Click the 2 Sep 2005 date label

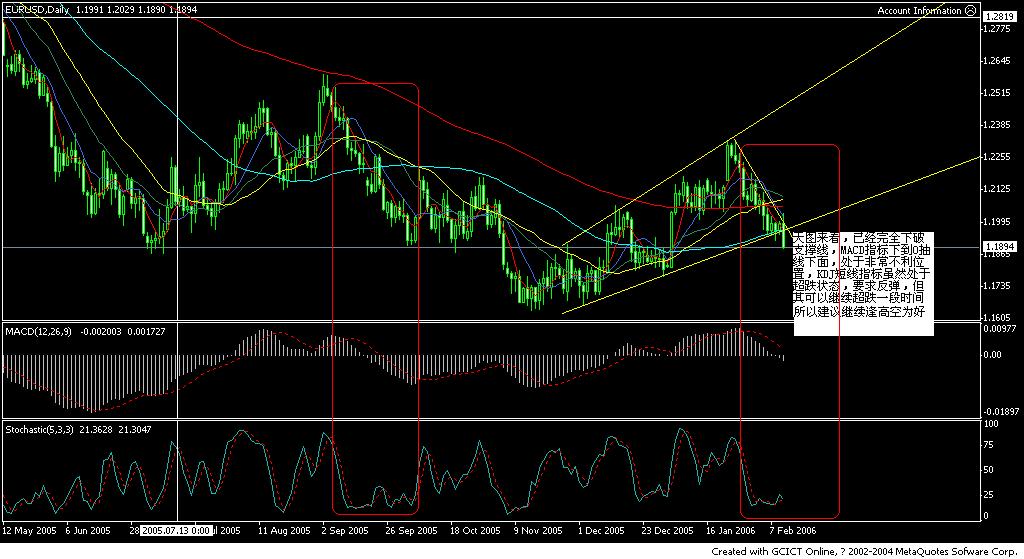(345, 530)
